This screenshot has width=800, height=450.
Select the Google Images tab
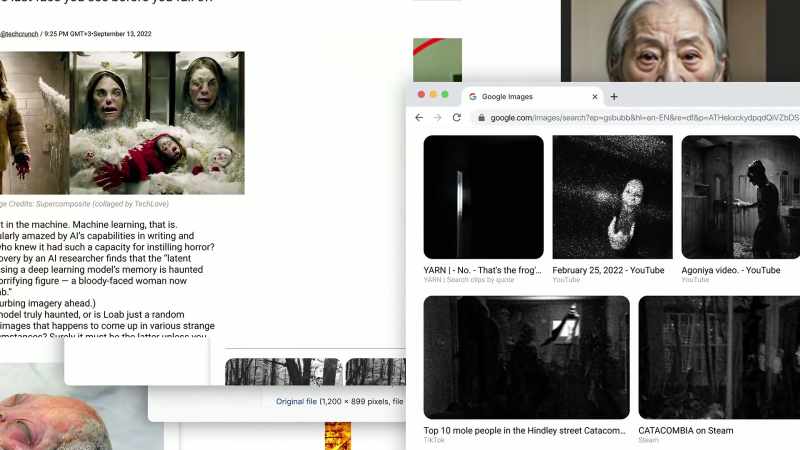pos(532,96)
